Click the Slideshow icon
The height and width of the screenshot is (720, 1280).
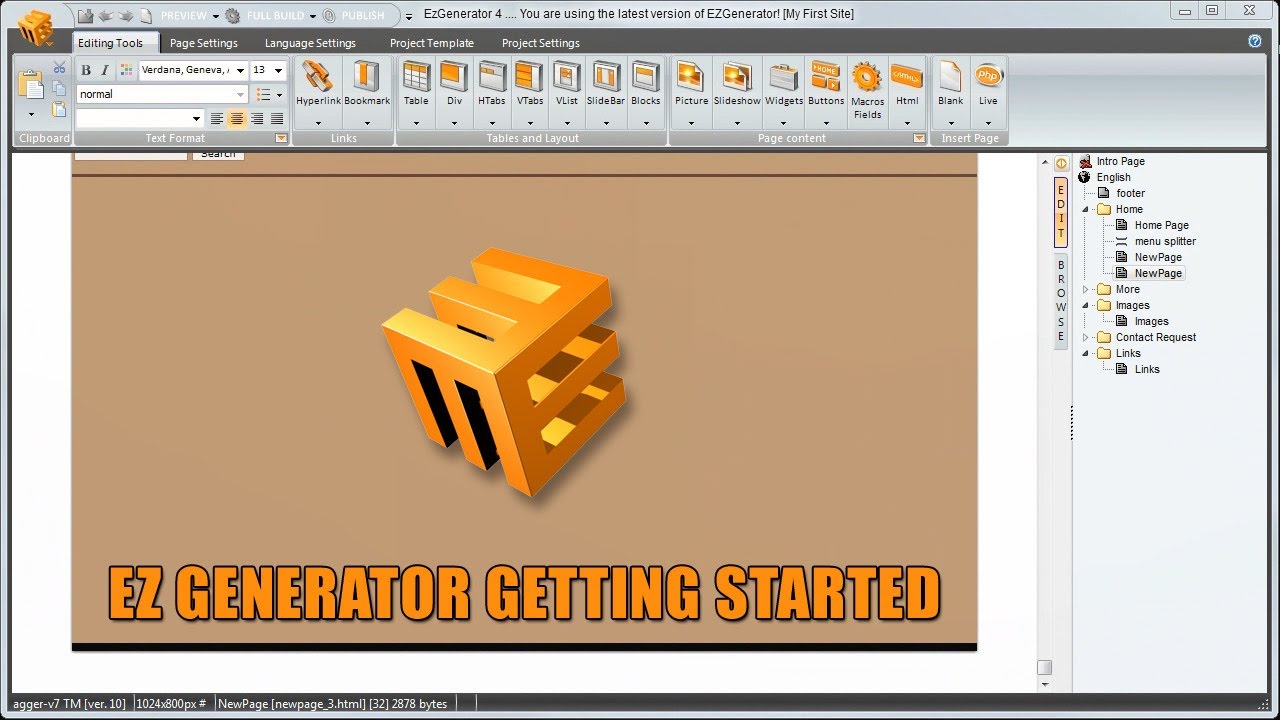[x=737, y=77]
